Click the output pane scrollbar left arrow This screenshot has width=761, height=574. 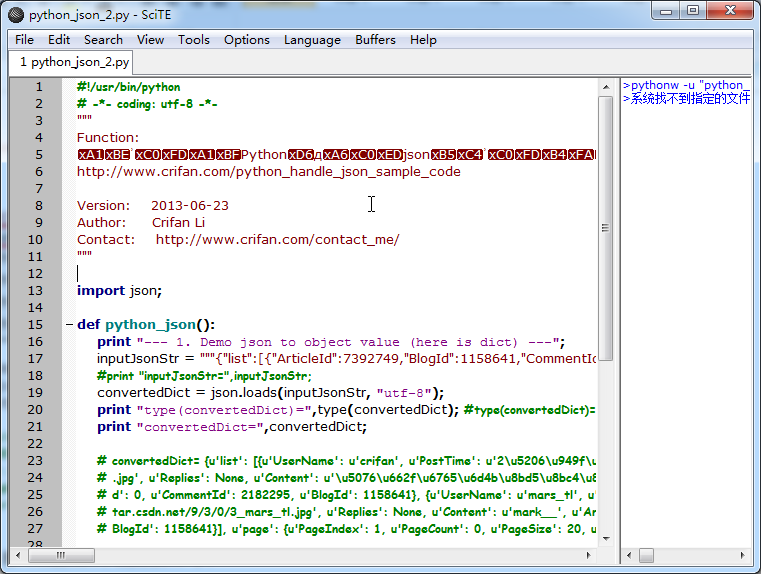click(x=629, y=555)
